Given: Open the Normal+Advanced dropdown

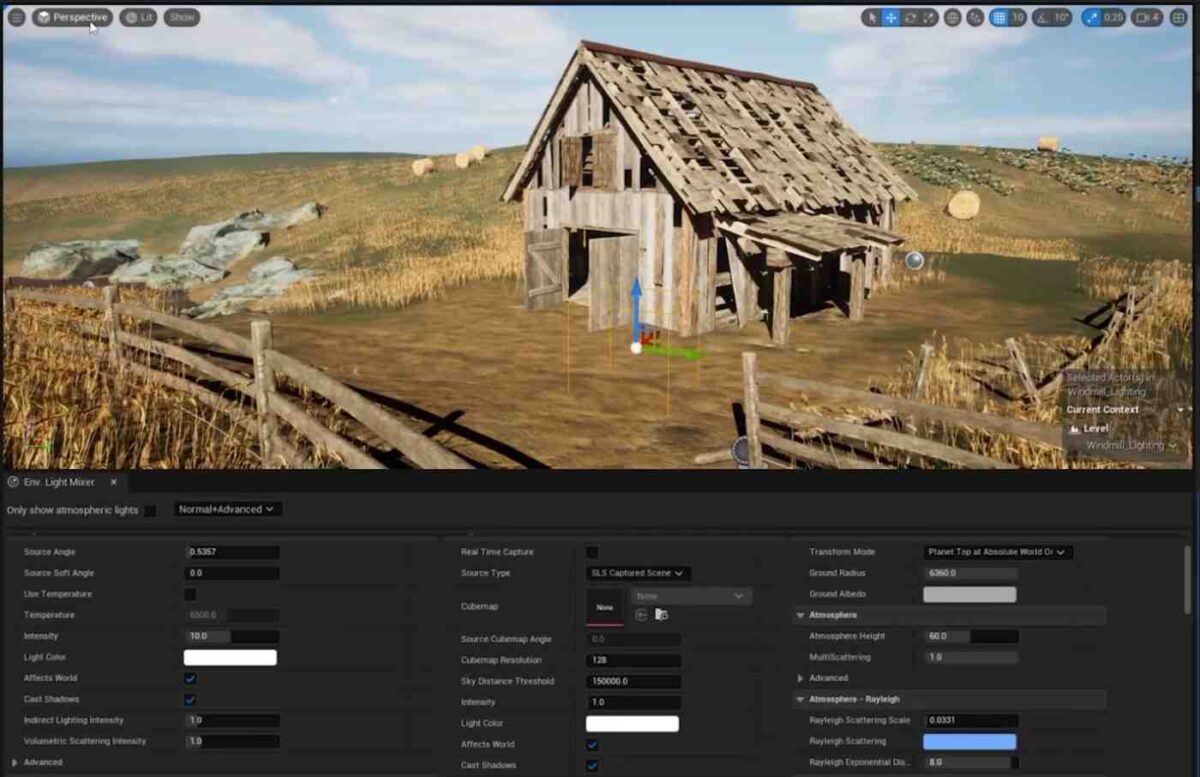Looking at the screenshot, I should click(228, 509).
